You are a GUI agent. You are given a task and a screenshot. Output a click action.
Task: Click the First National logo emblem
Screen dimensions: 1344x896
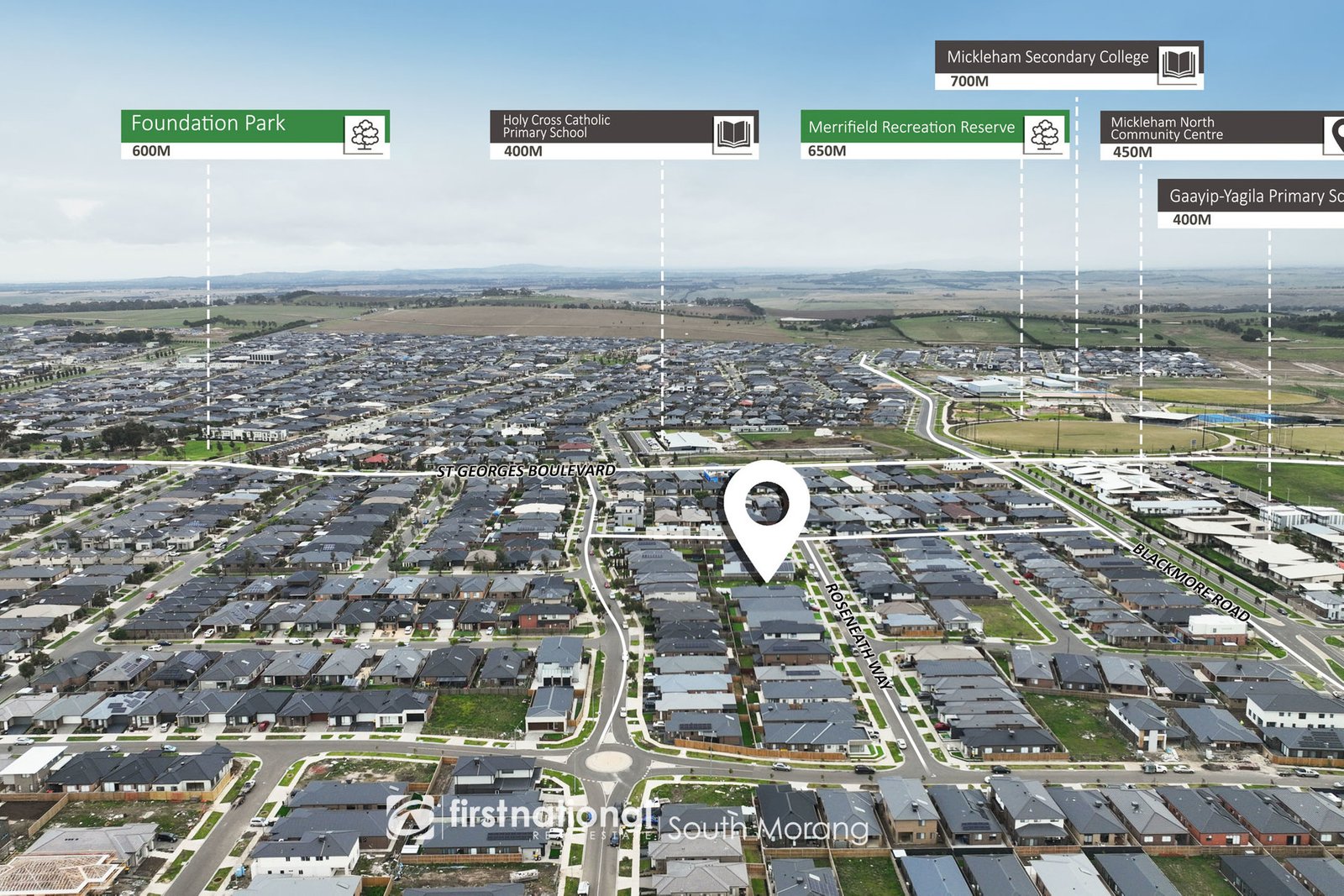coord(410,817)
